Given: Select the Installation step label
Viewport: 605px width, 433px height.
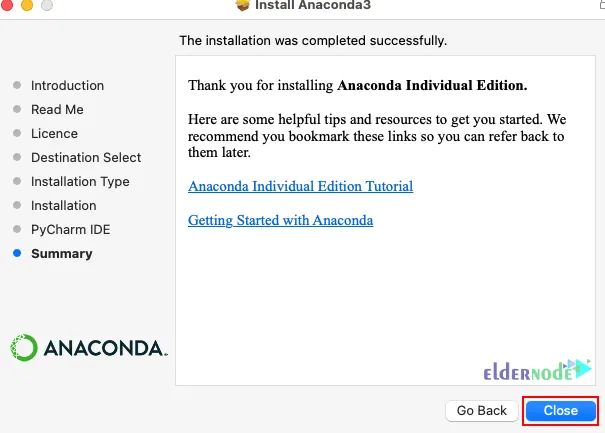Looking at the screenshot, I should click(64, 206).
